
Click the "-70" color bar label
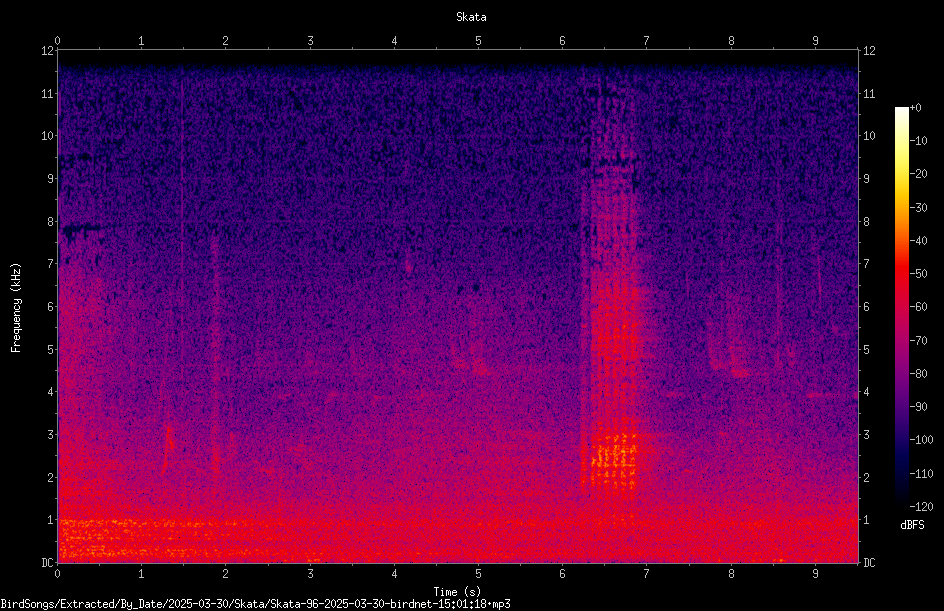click(x=918, y=341)
